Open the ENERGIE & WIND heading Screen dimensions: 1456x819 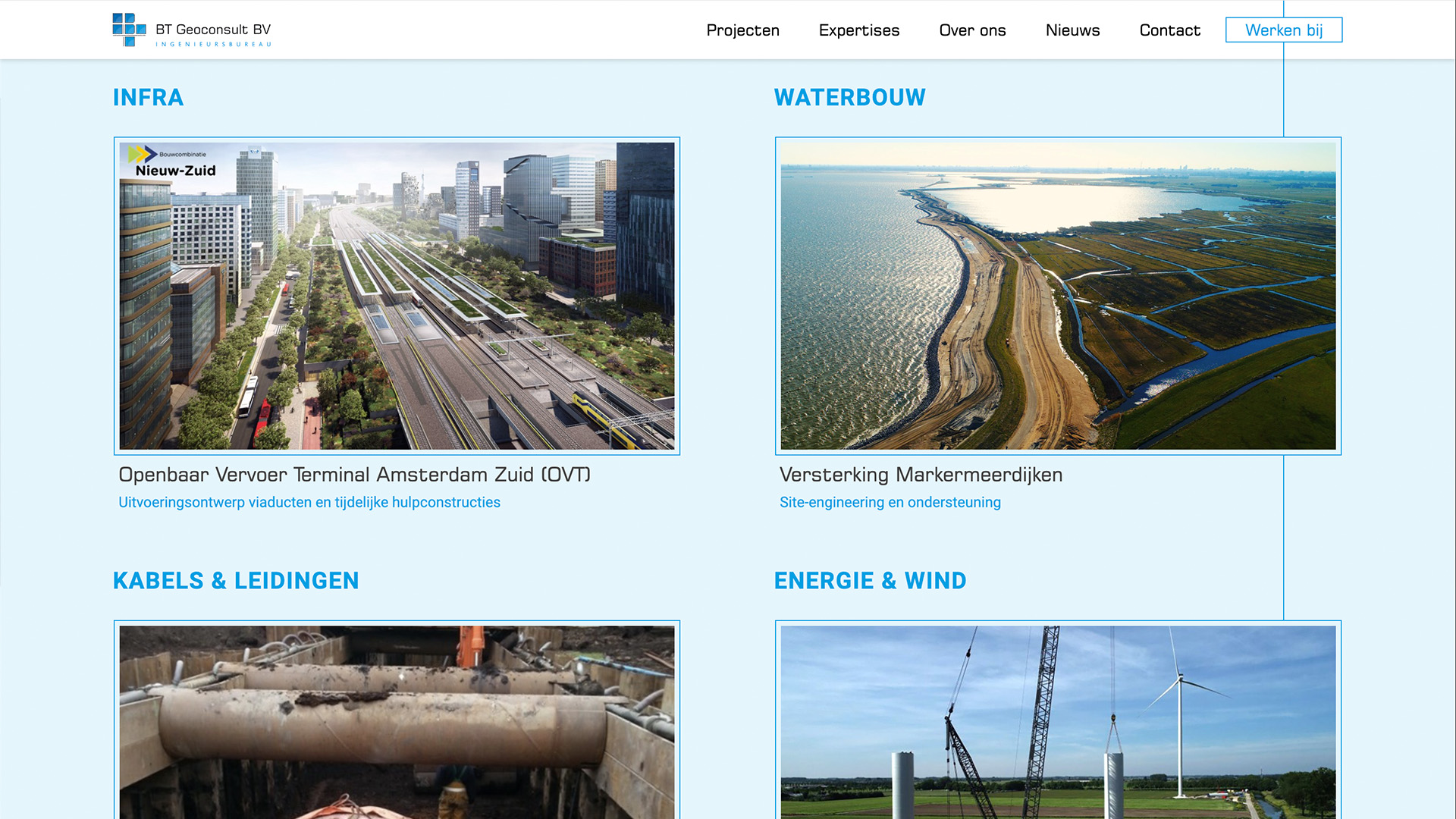click(x=870, y=581)
